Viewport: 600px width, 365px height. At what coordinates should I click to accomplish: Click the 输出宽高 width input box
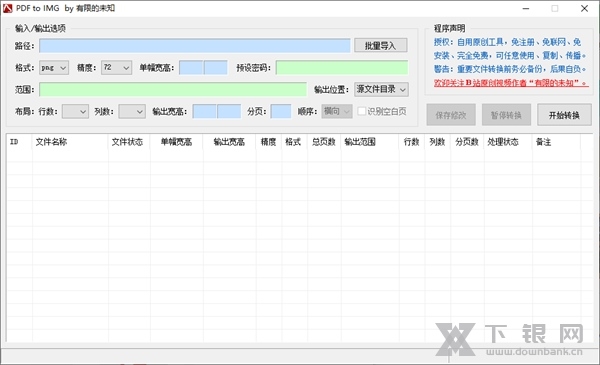coord(205,112)
